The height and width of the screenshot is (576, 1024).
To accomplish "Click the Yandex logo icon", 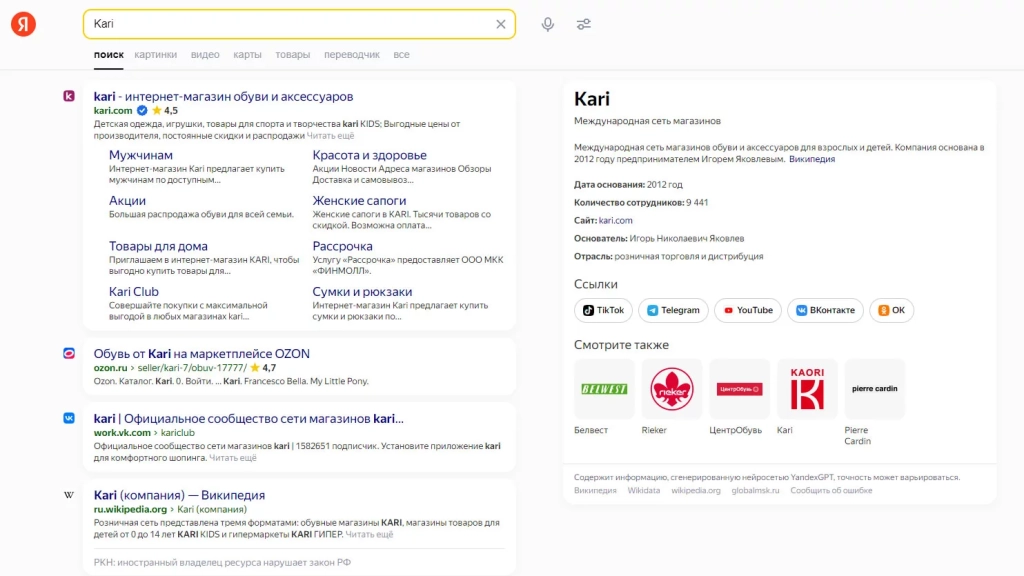I will 24,24.
